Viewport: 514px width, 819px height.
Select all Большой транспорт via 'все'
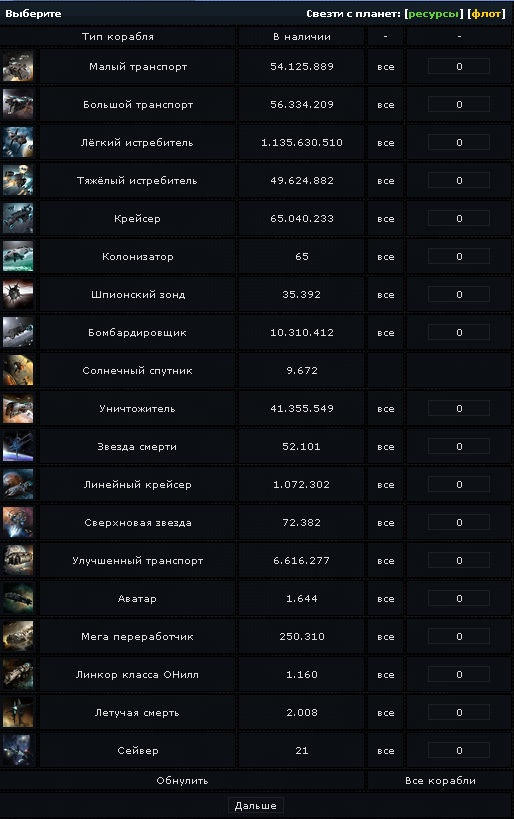386,105
